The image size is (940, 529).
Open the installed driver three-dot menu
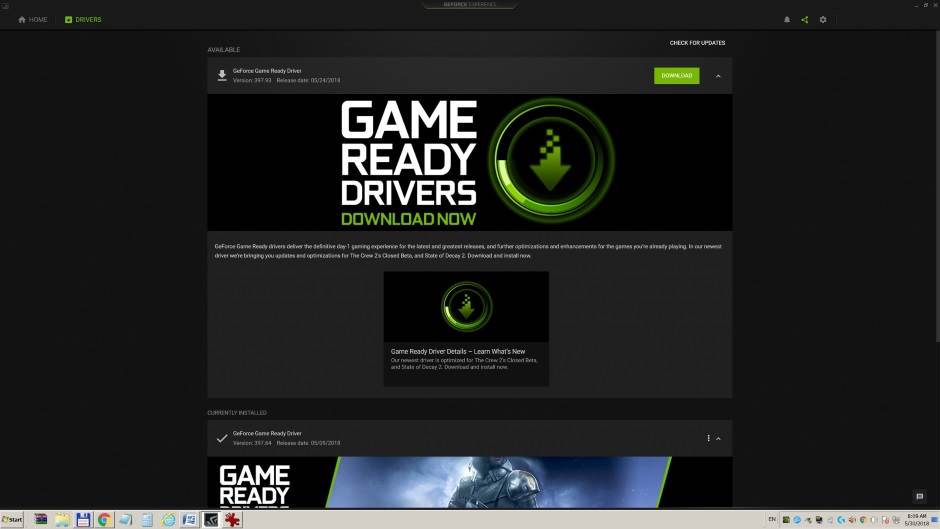708,438
